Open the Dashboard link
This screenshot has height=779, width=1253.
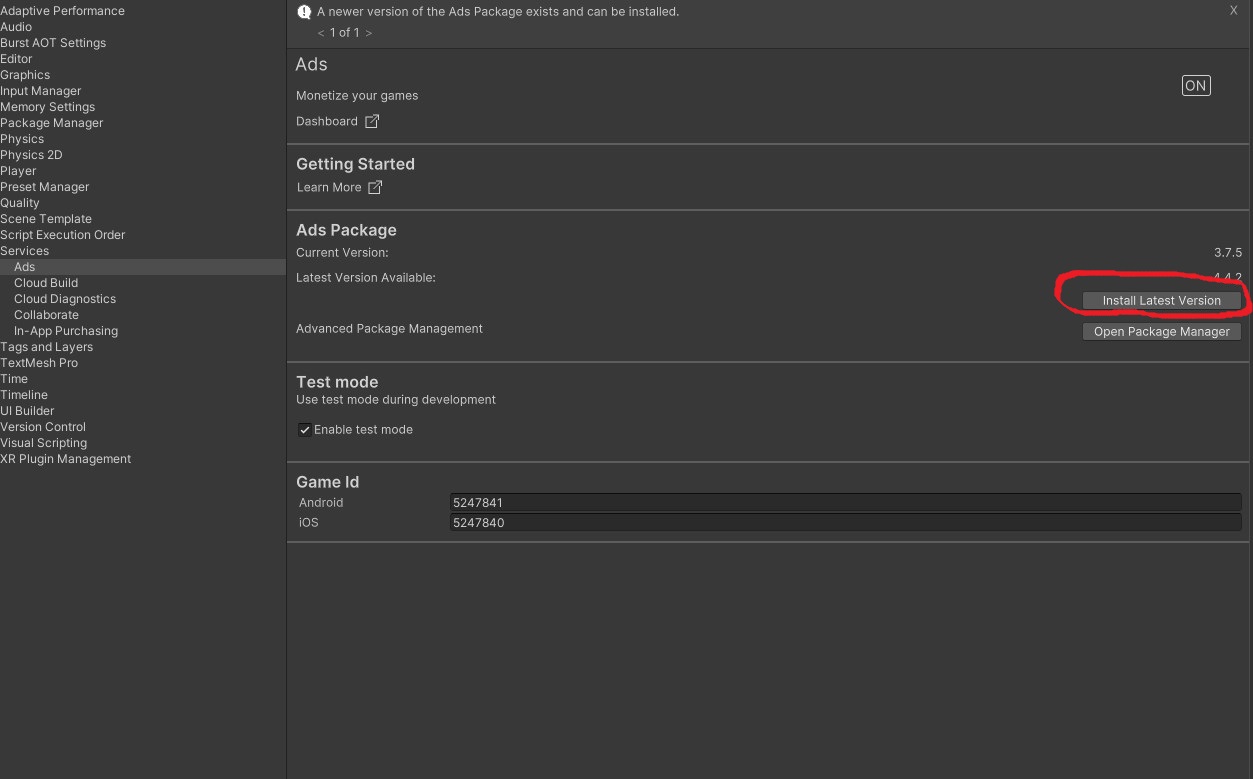327,121
